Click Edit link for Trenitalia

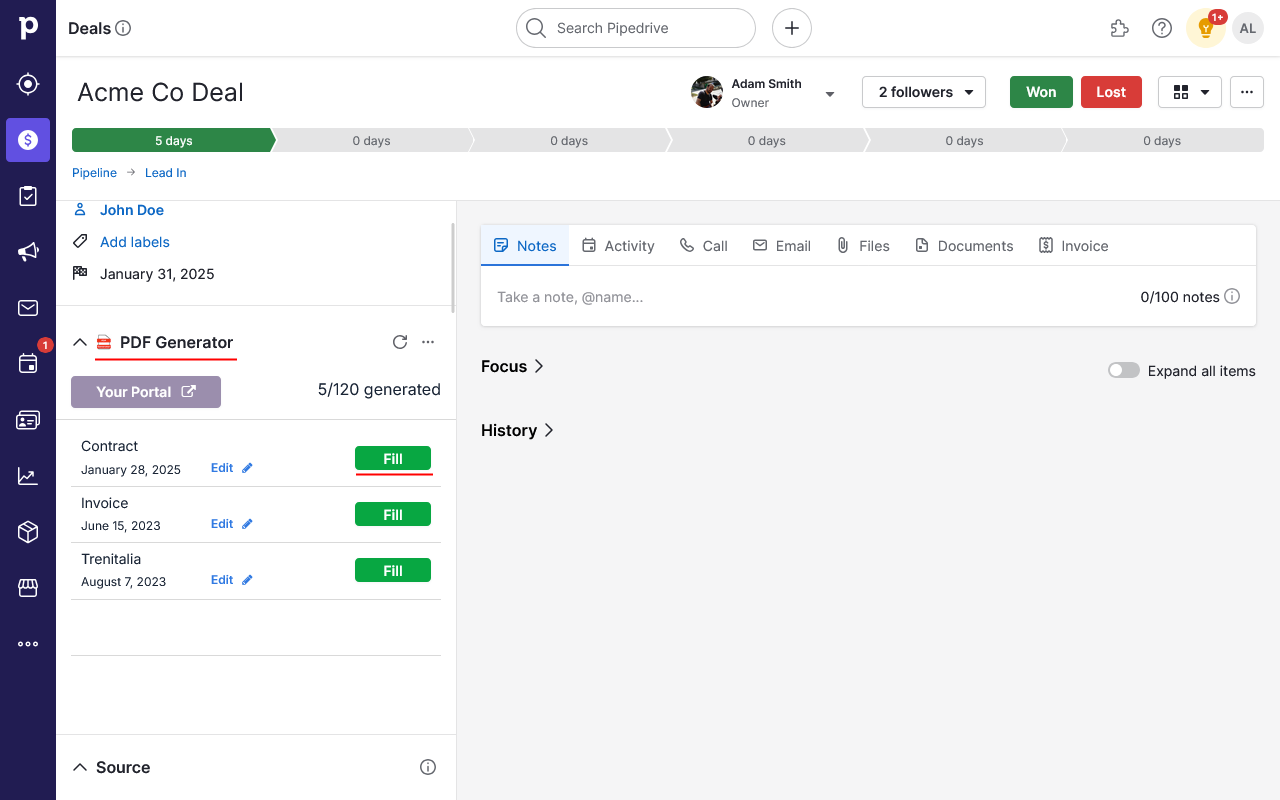click(x=222, y=580)
